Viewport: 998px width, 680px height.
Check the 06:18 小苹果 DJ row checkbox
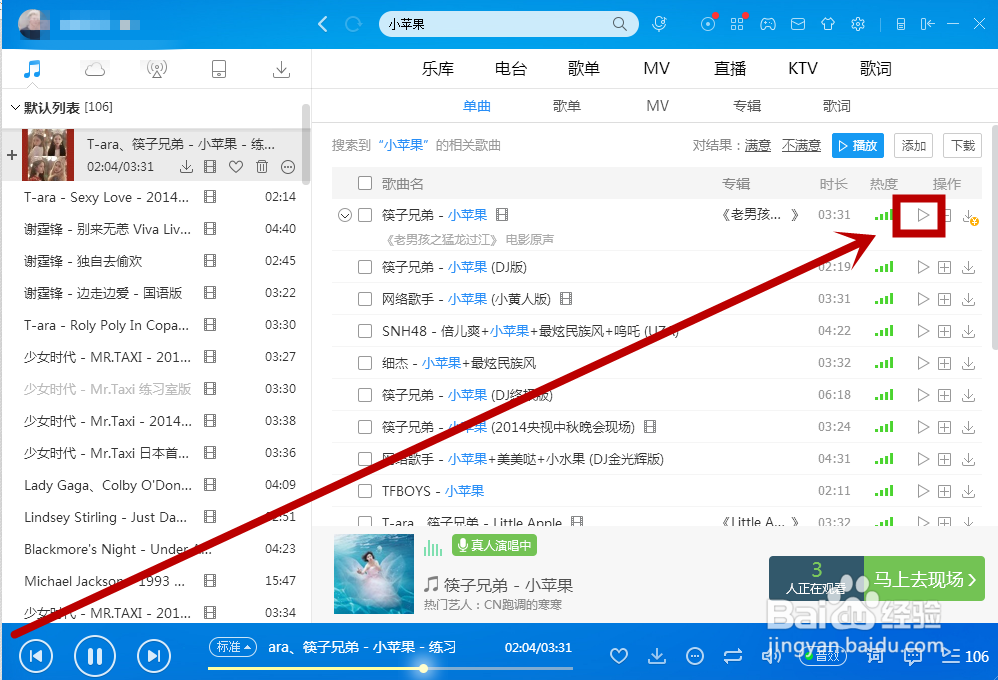tap(365, 395)
